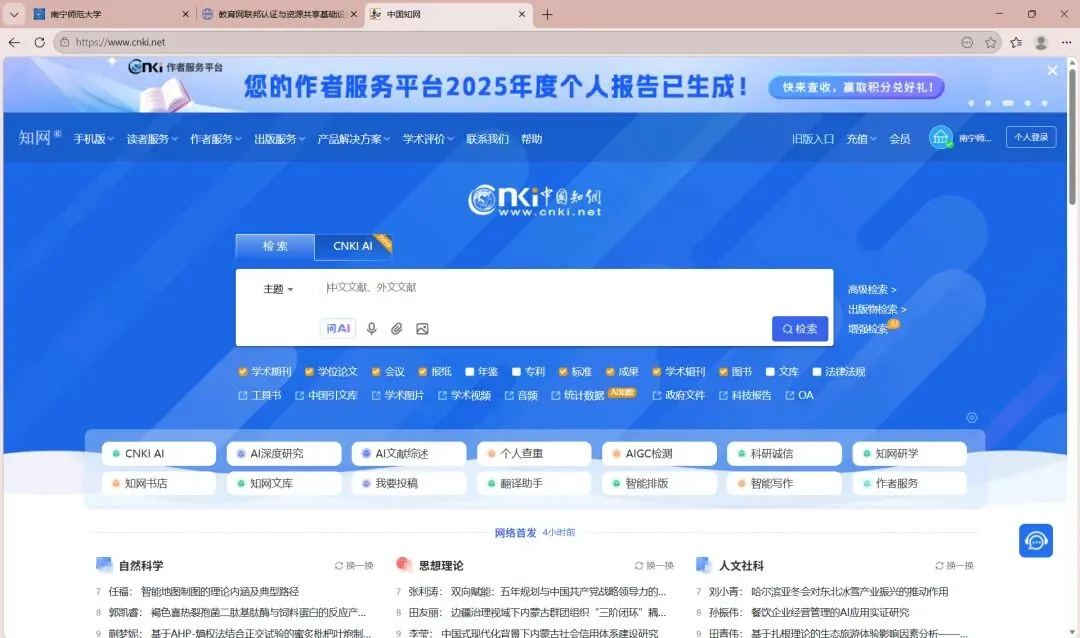The height and width of the screenshot is (638, 1080).
Task: Click the institution icon beside 南宁师...
Action: [940, 138]
